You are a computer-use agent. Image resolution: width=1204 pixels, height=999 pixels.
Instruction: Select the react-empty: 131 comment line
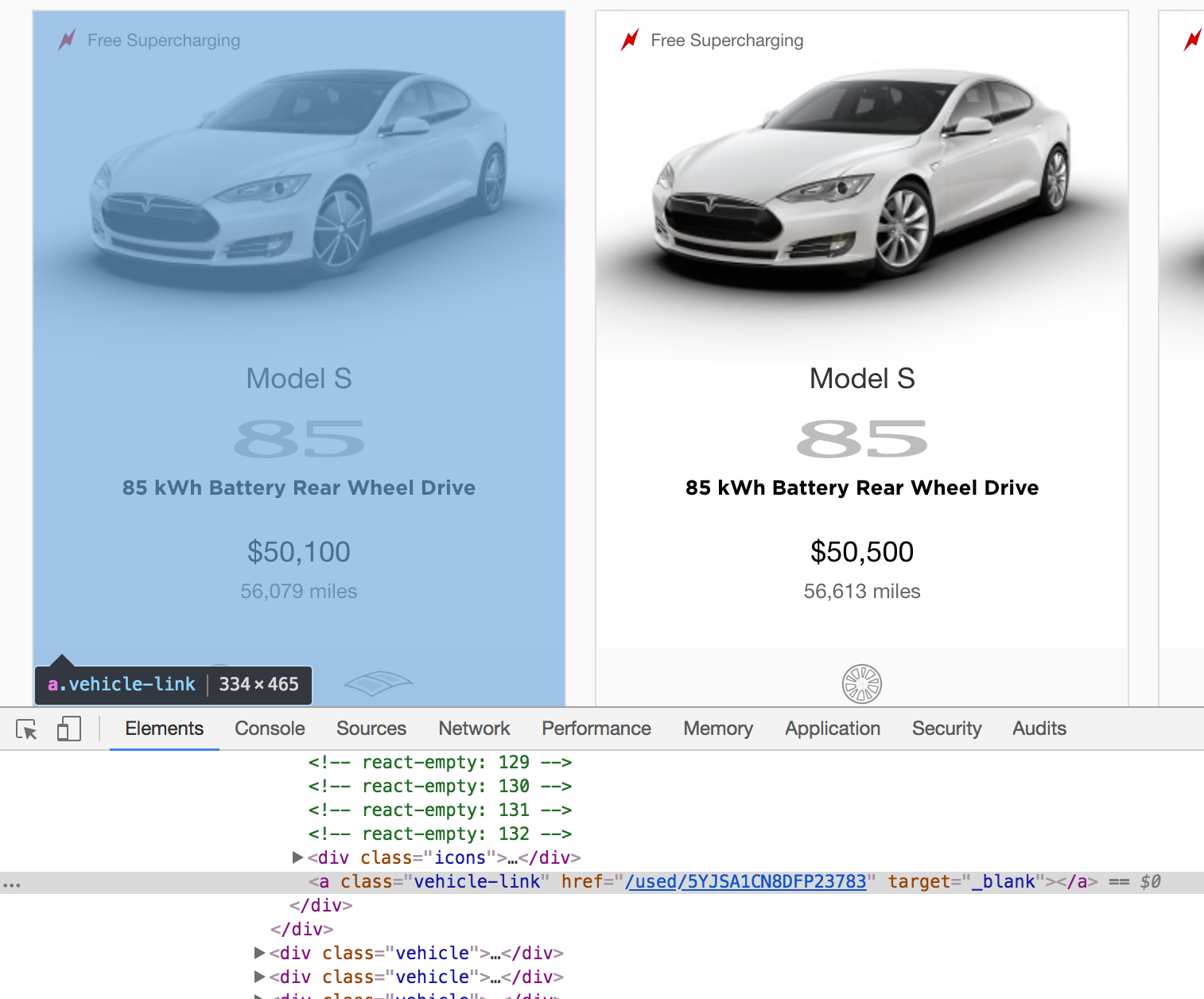point(440,810)
